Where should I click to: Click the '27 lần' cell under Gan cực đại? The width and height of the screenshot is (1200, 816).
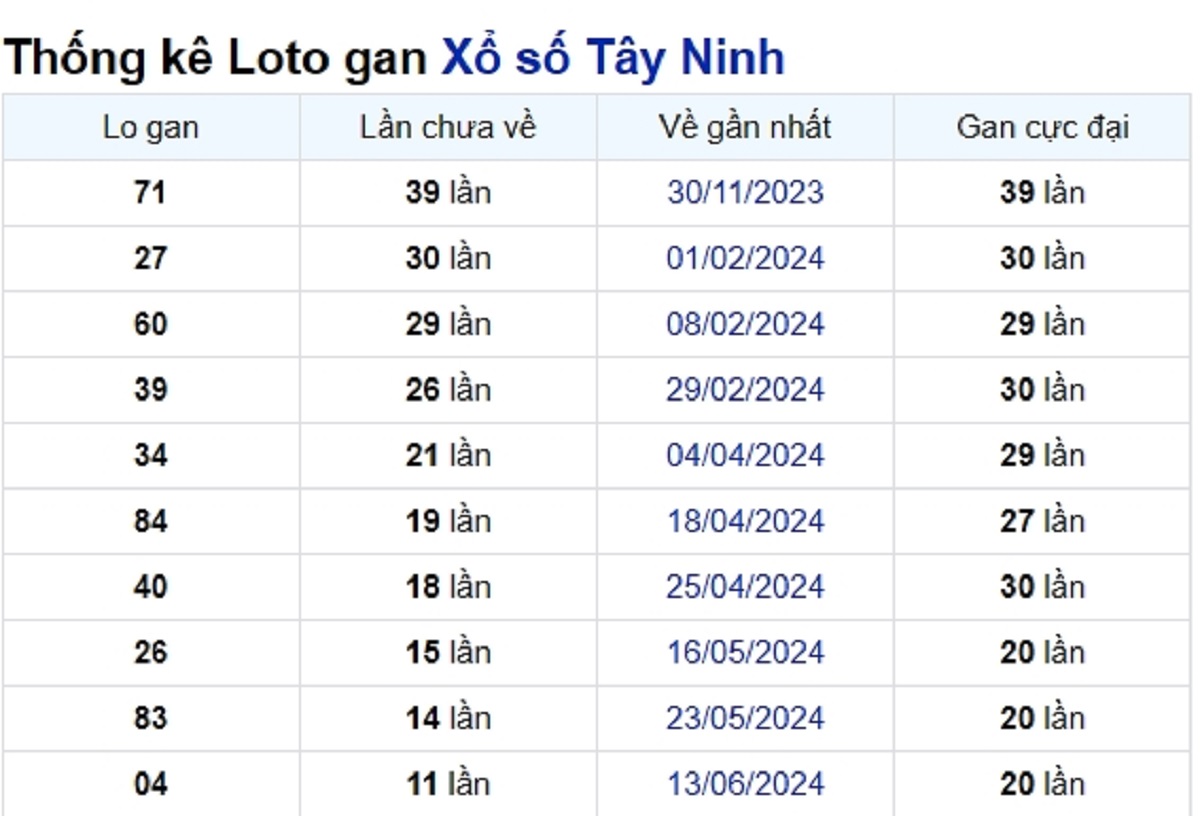[1042, 521]
